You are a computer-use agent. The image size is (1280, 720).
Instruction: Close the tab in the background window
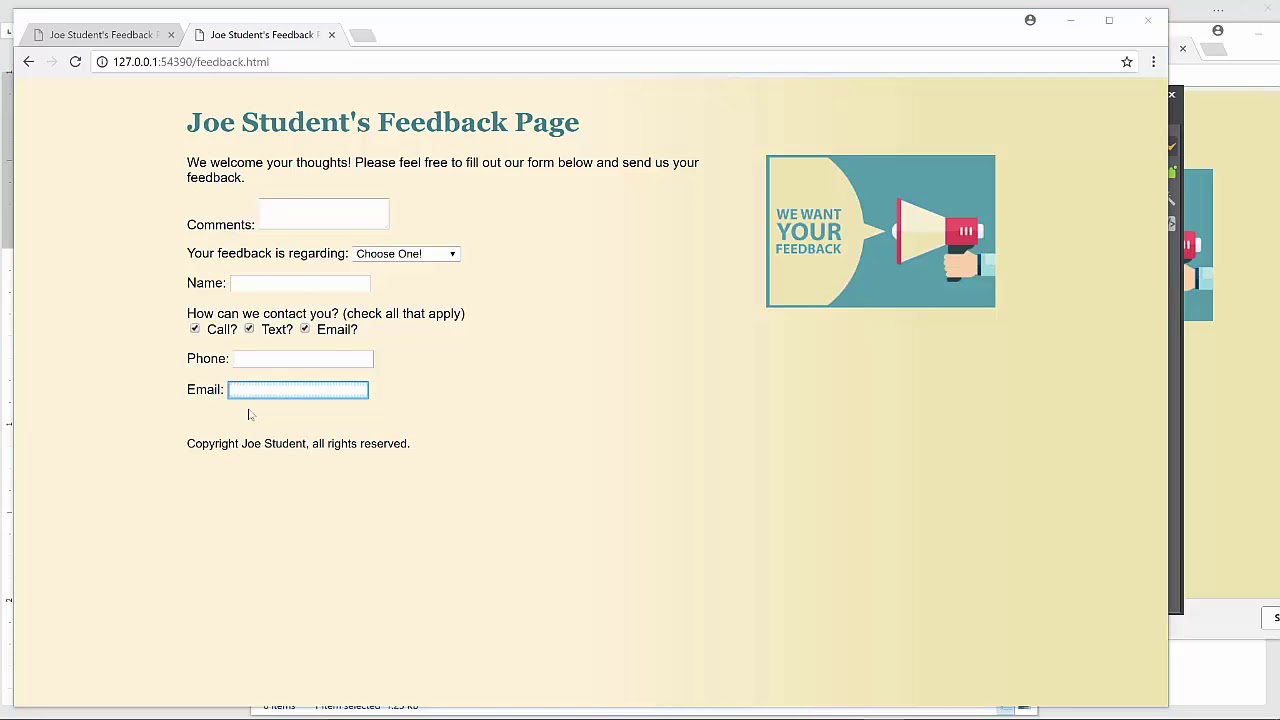point(1183,48)
